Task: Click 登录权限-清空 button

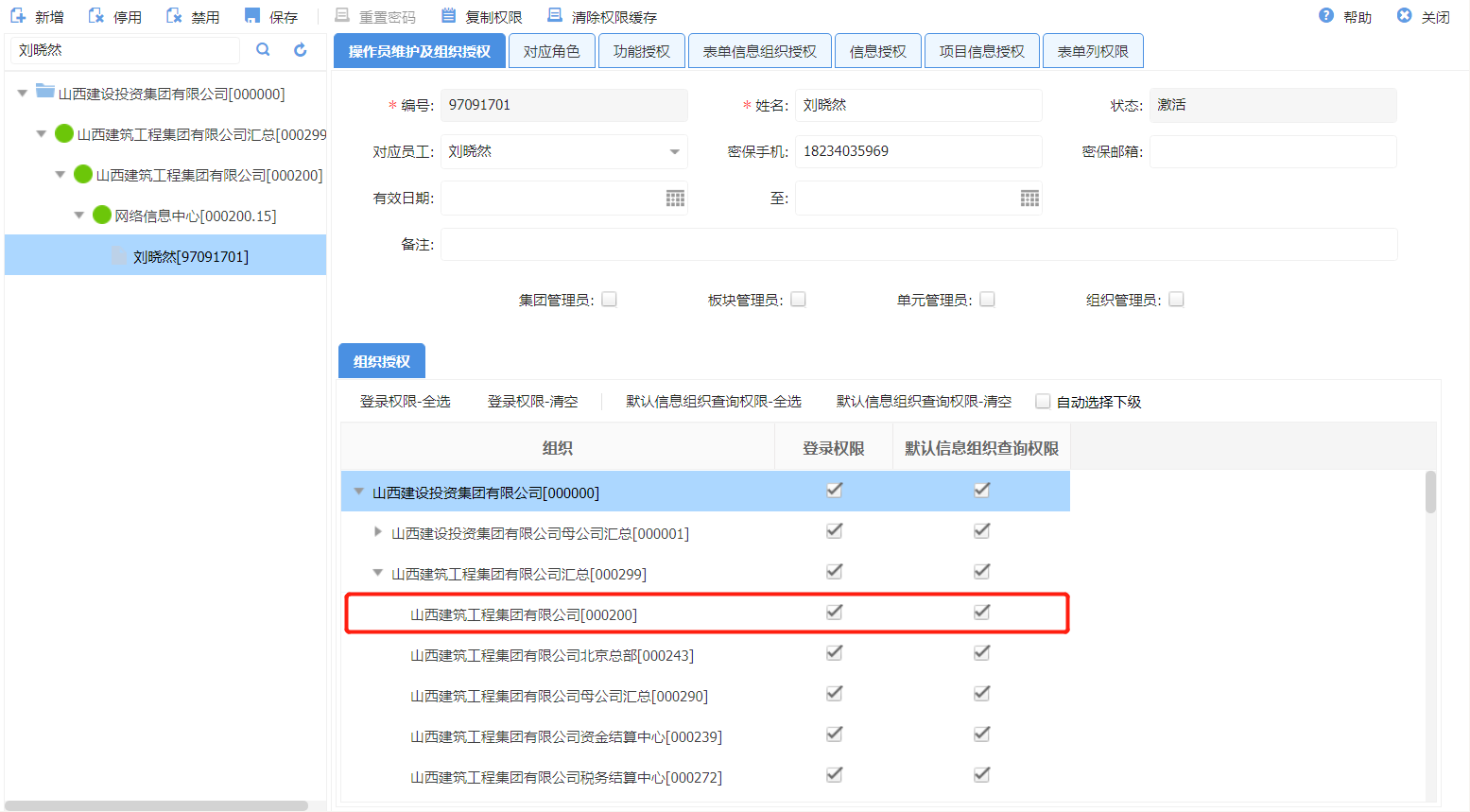Action: (532, 402)
